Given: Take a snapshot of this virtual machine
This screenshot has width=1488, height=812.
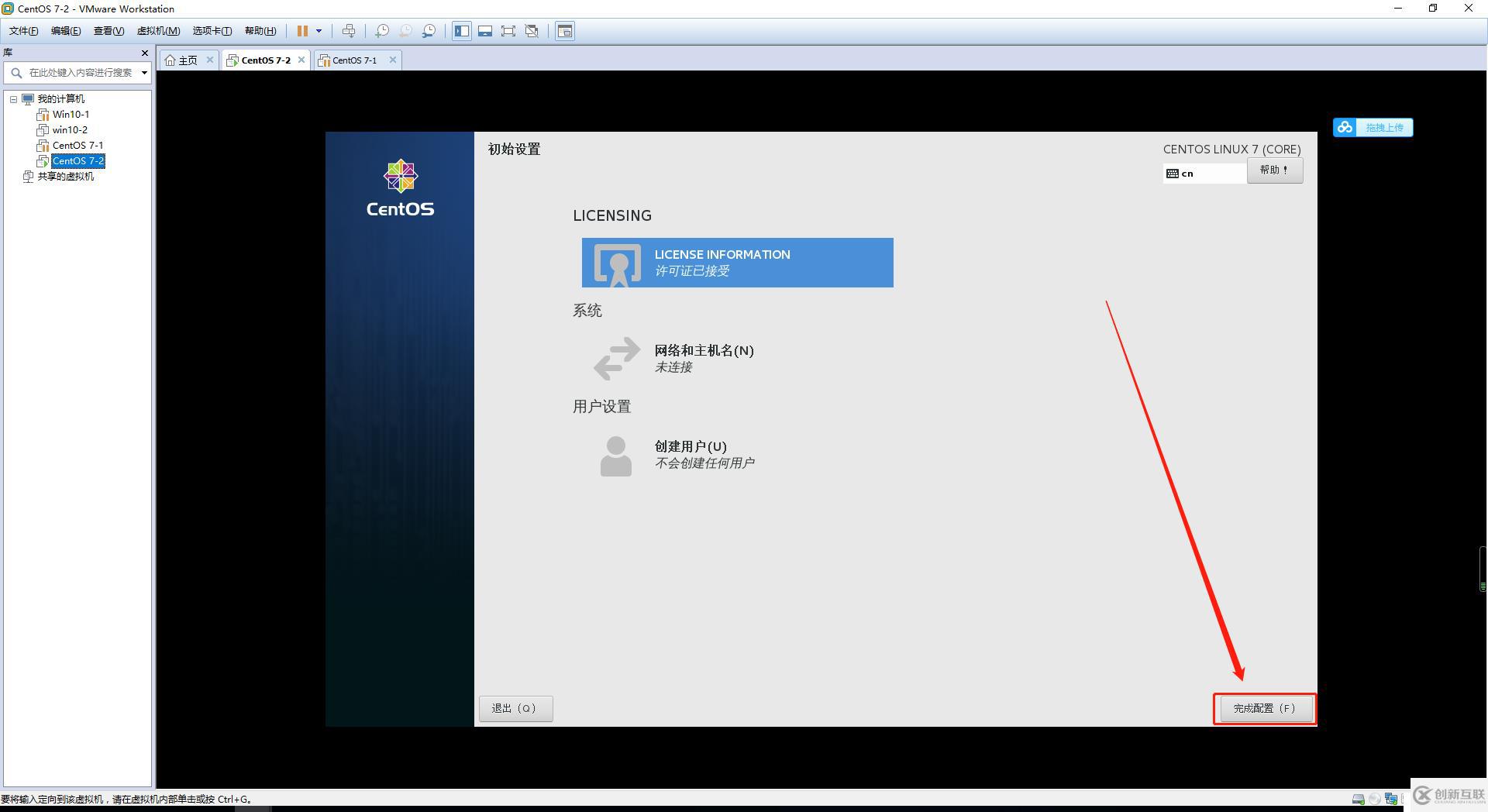Looking at the screenshot, I should pos(382,31).
